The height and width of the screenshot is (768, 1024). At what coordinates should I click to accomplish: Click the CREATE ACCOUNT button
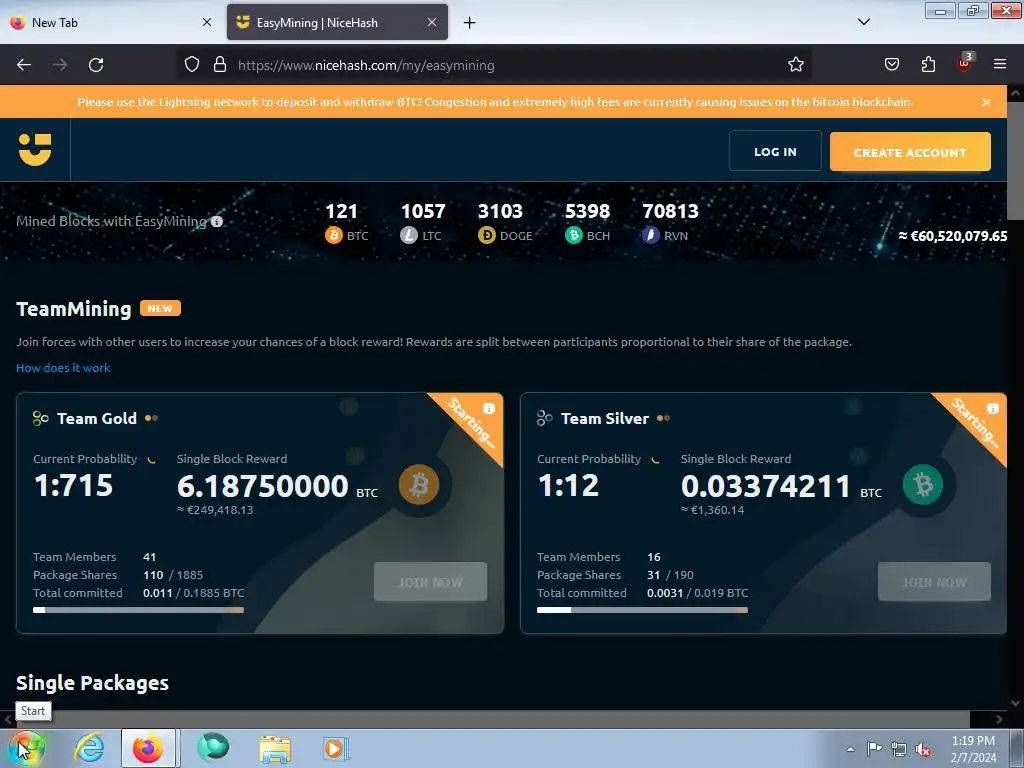click(x=910, y=152)
